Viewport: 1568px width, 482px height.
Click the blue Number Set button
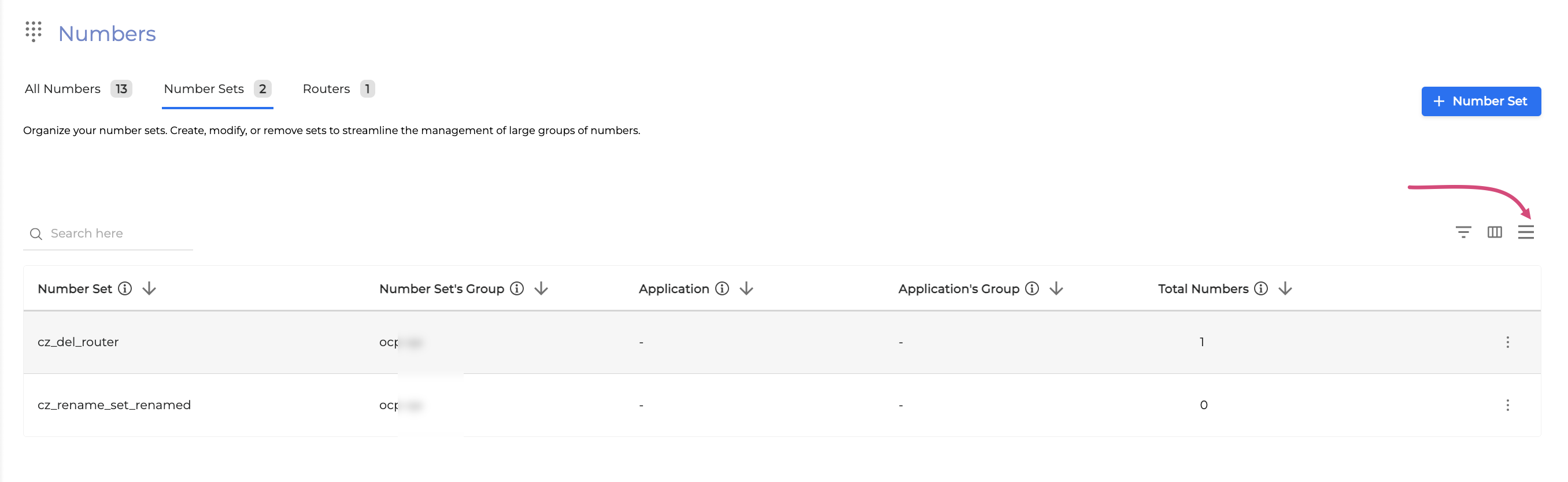pos(1480,101)
